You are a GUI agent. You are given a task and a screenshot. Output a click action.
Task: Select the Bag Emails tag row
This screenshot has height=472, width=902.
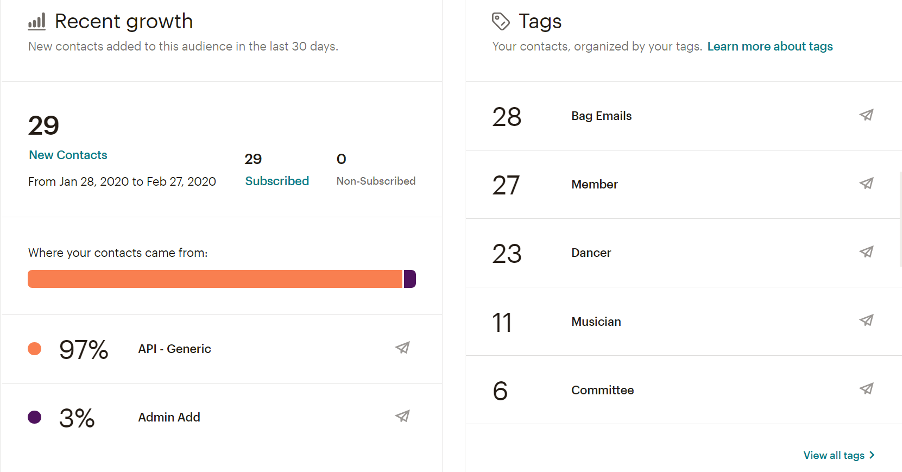(601, 116)
